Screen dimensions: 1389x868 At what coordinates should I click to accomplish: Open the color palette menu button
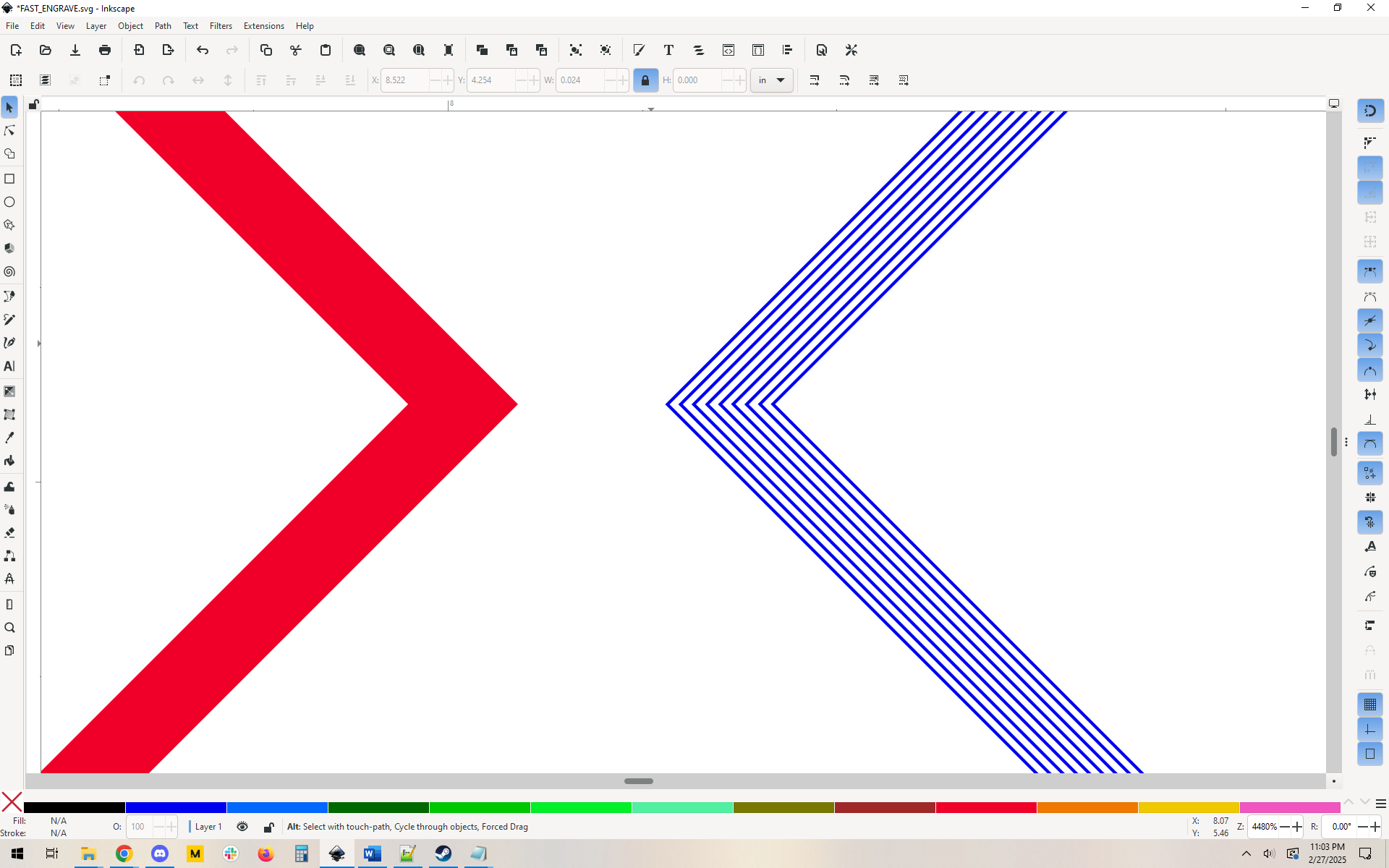pos(1380,804)
